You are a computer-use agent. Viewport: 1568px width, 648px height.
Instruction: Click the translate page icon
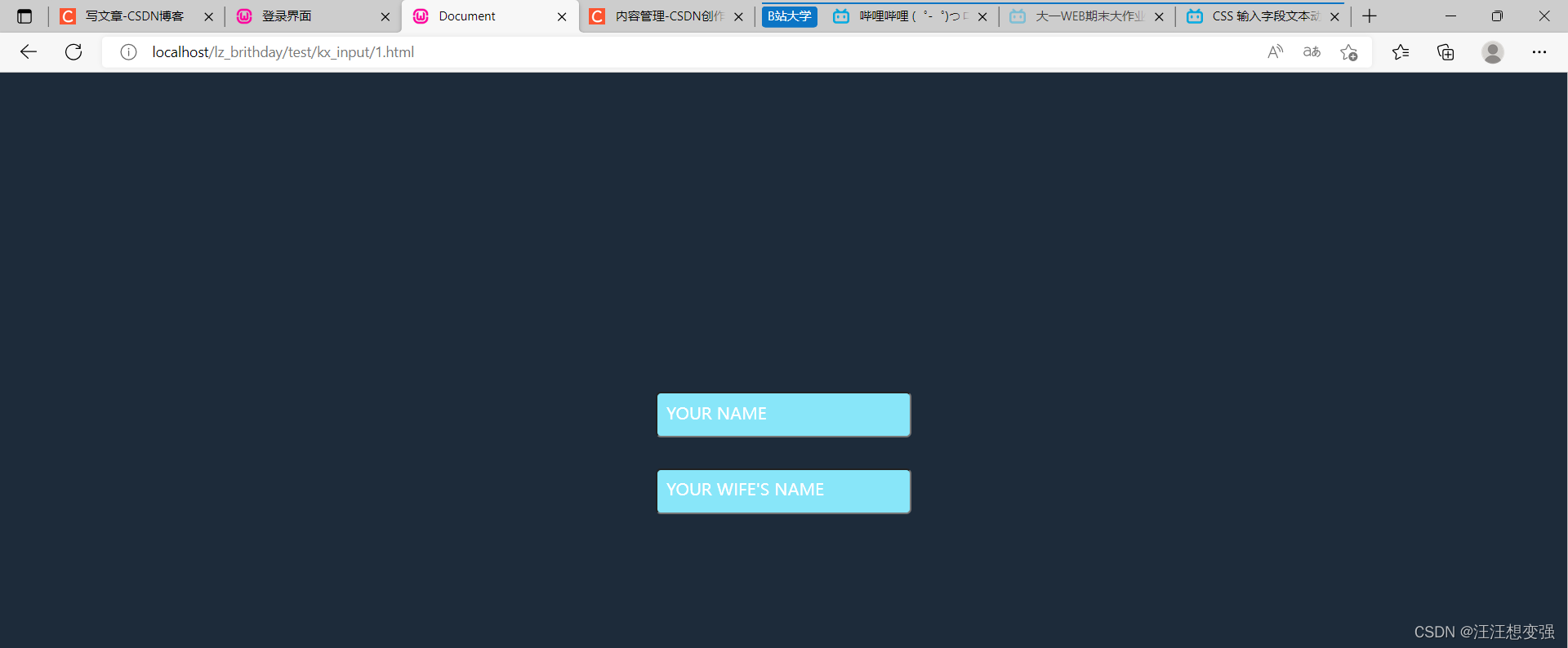point(1312,52)
